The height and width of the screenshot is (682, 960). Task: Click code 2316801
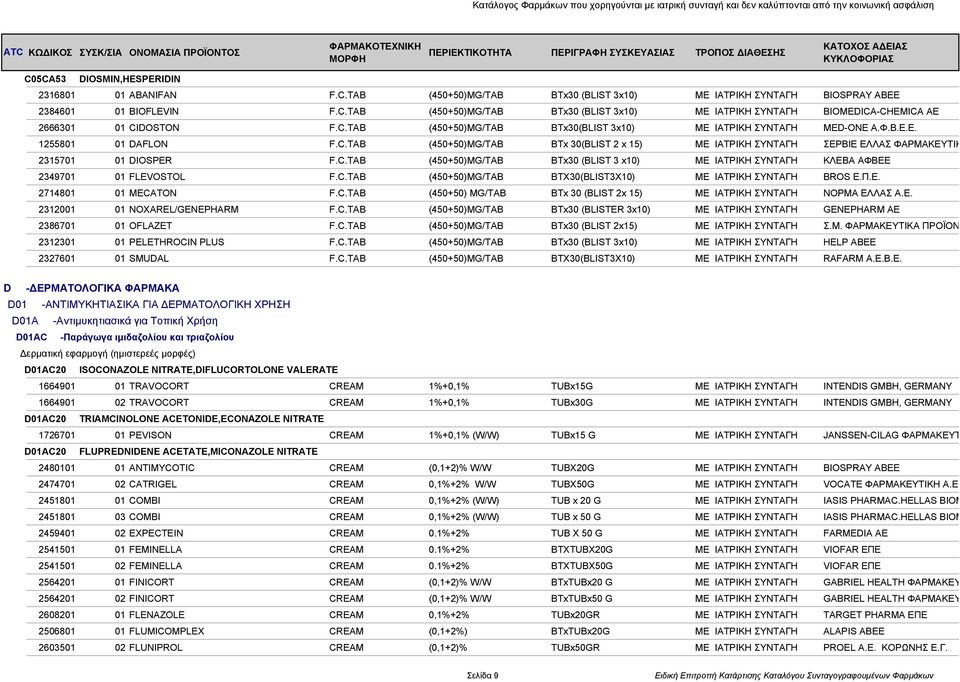[x=56, y=96]
